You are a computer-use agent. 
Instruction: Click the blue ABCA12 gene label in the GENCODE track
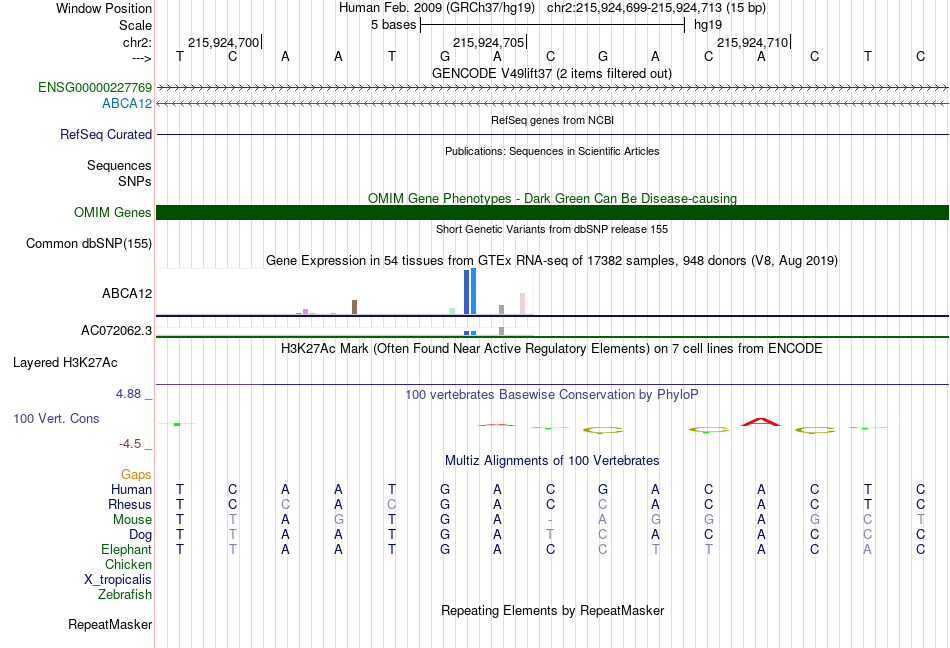(127, 104)
